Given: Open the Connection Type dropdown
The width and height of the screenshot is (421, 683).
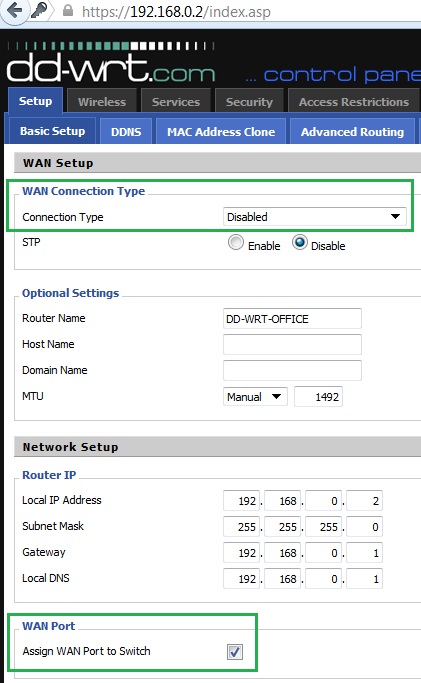Looking at the screenshot, I should (x=315, y=216).
